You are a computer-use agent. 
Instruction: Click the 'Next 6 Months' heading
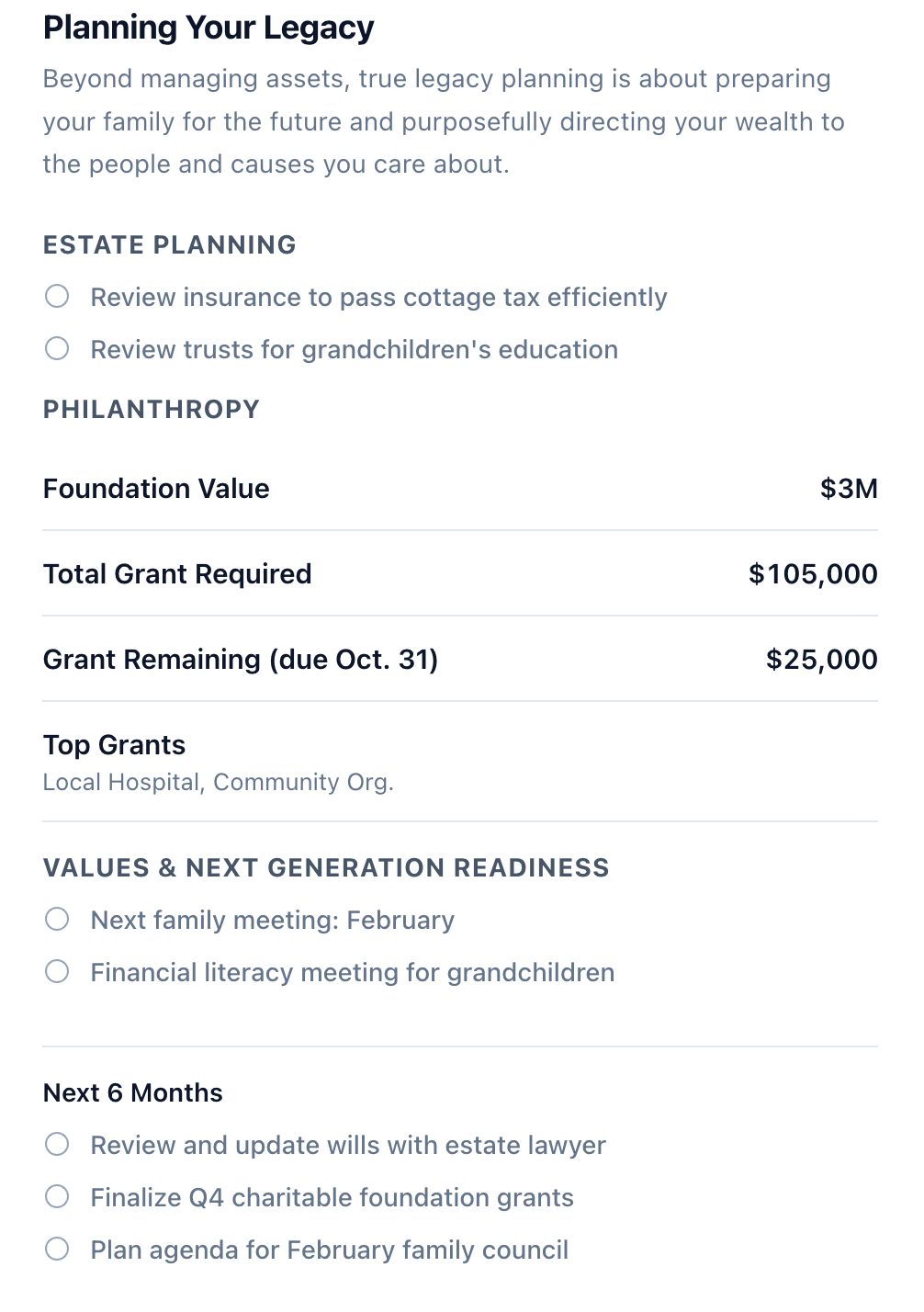click(133, 1093)
